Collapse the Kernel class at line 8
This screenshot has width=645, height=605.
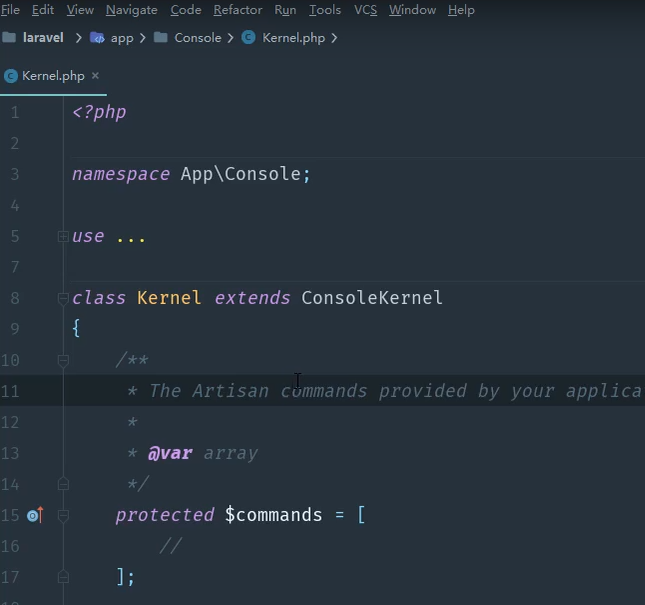coord(63,298)
